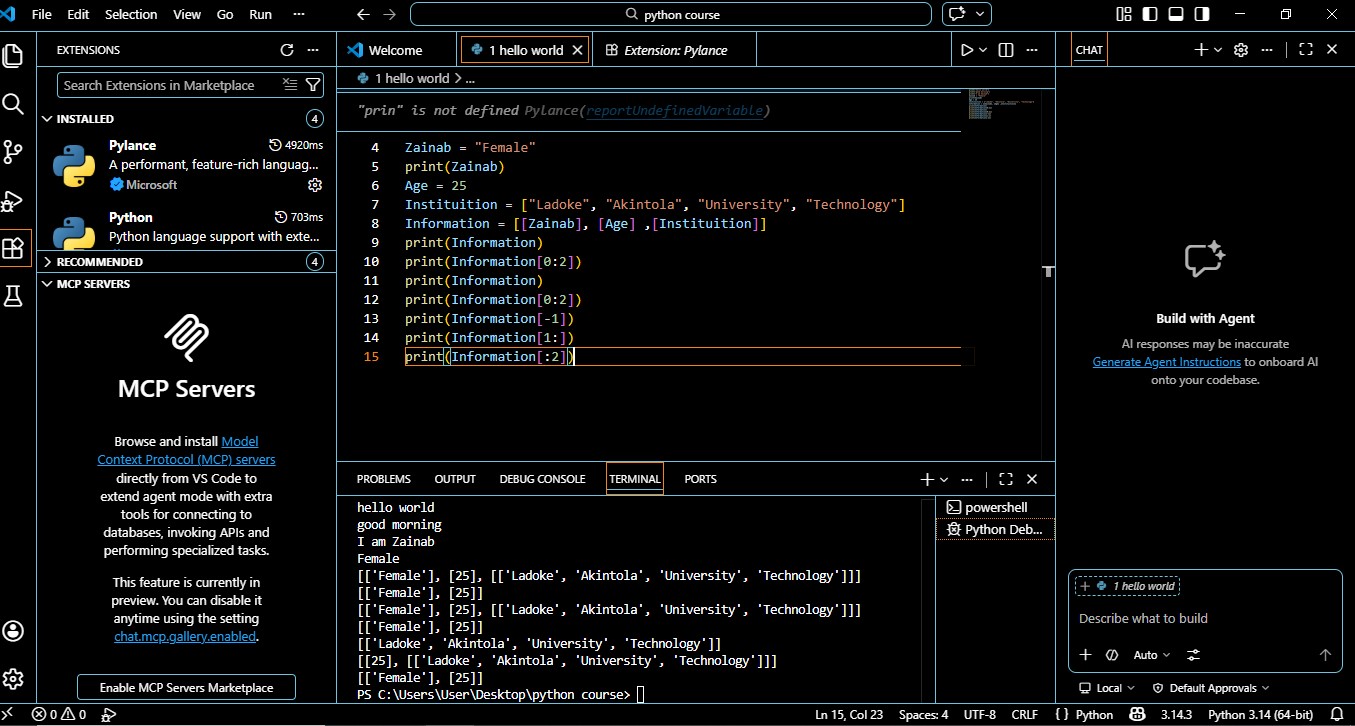Click Enable MCP Servers Marketplace button
The image size is (1355, 726).
186,688
